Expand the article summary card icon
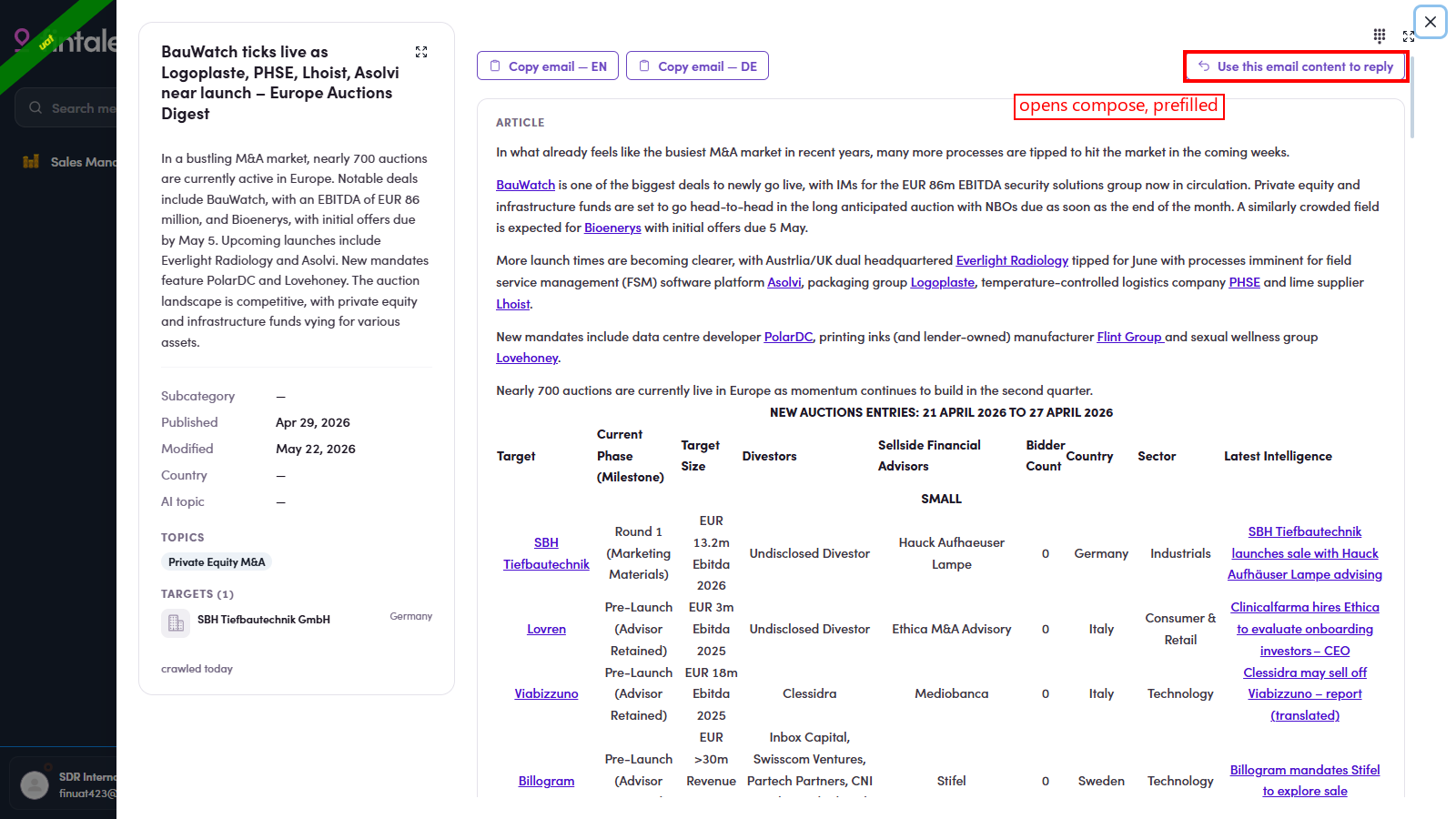This screenshot has height=819, width=1456. pos(421,52)
